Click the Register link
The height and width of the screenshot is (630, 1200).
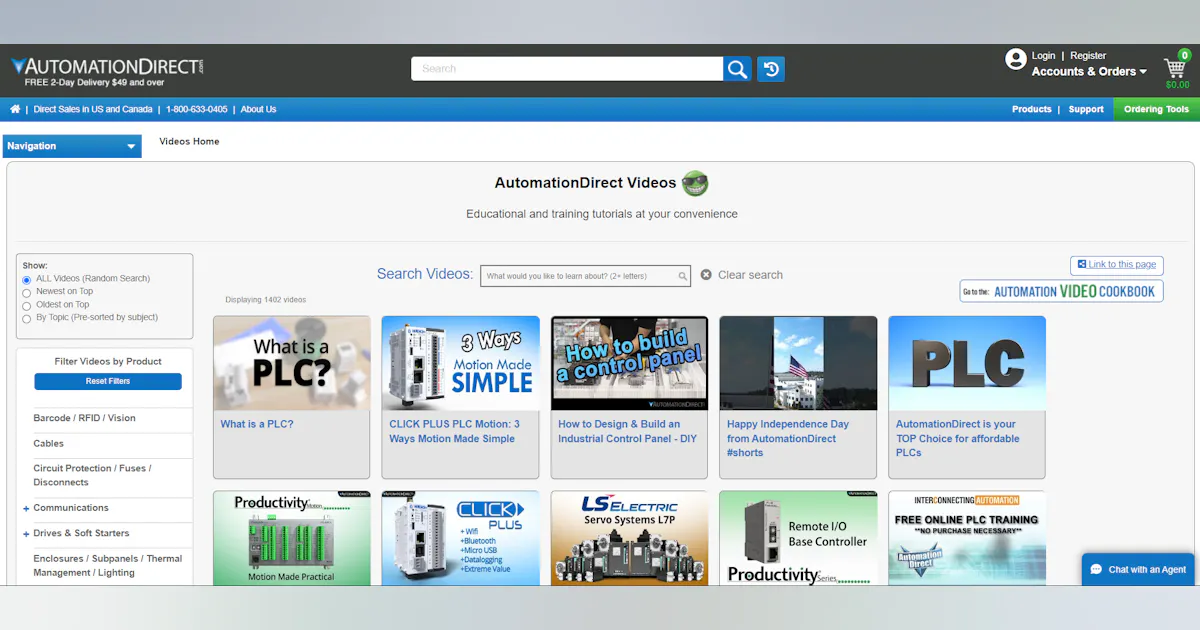1088,56
